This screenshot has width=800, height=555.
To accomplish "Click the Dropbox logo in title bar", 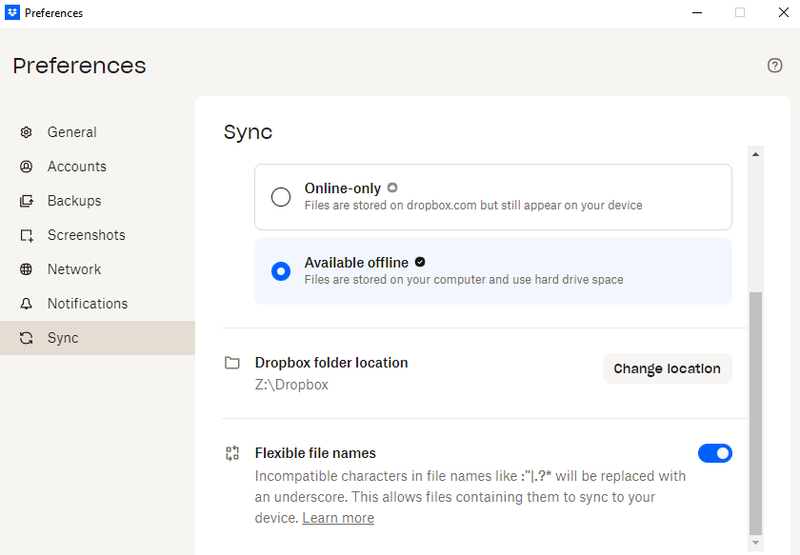I will pos(12,13).
